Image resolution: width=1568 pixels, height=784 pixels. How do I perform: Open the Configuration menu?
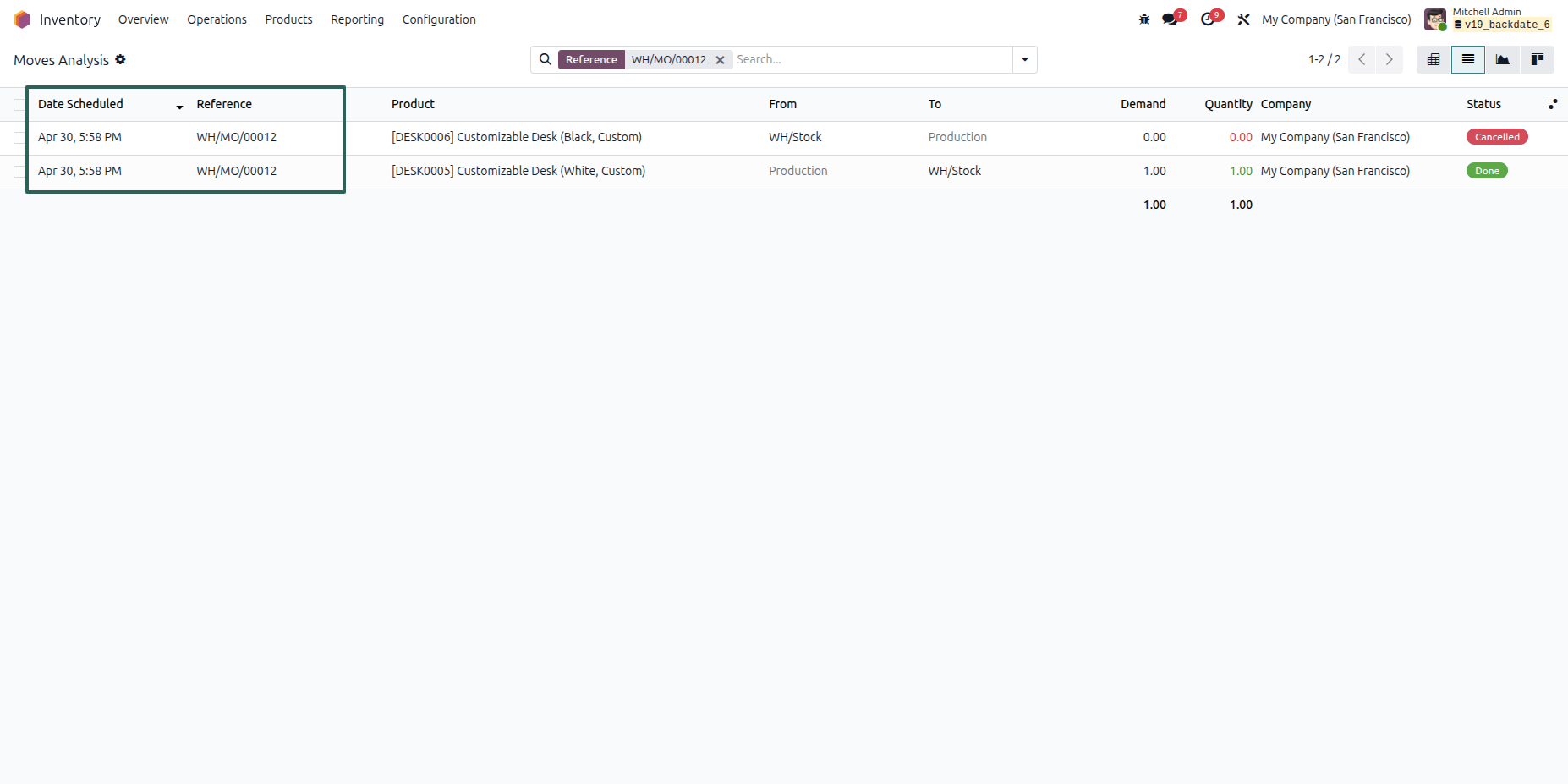coord(439,19)
